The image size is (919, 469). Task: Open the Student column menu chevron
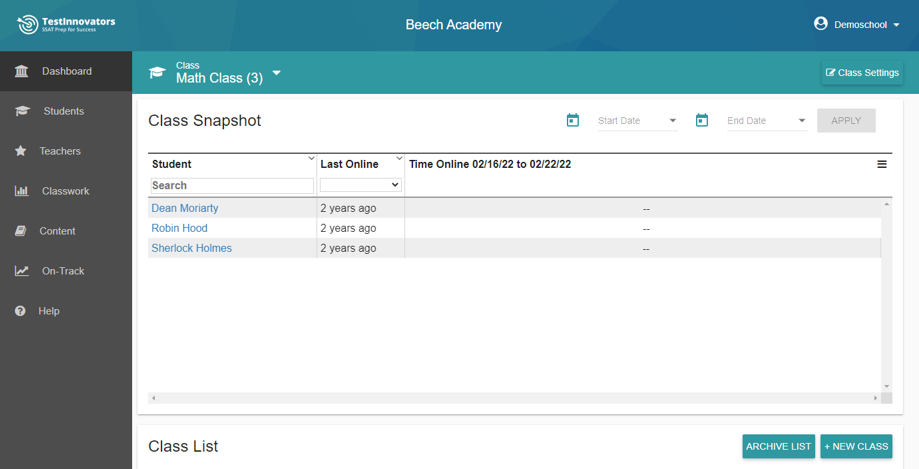pyautogui.click(x=311, y=158)
